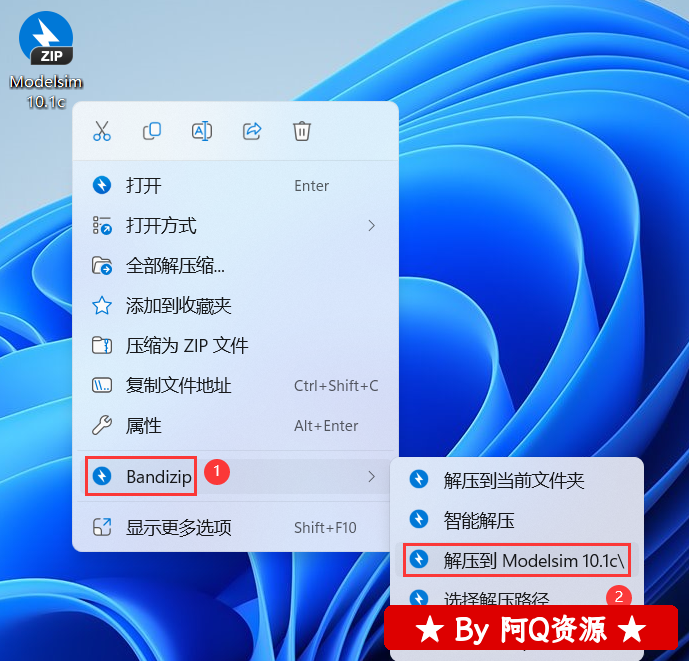Viewport: 689px width, 661px height.
Task: Click the folder icon beside 全部解压缩
Action: pyautogui.click(x=102, y=265)
